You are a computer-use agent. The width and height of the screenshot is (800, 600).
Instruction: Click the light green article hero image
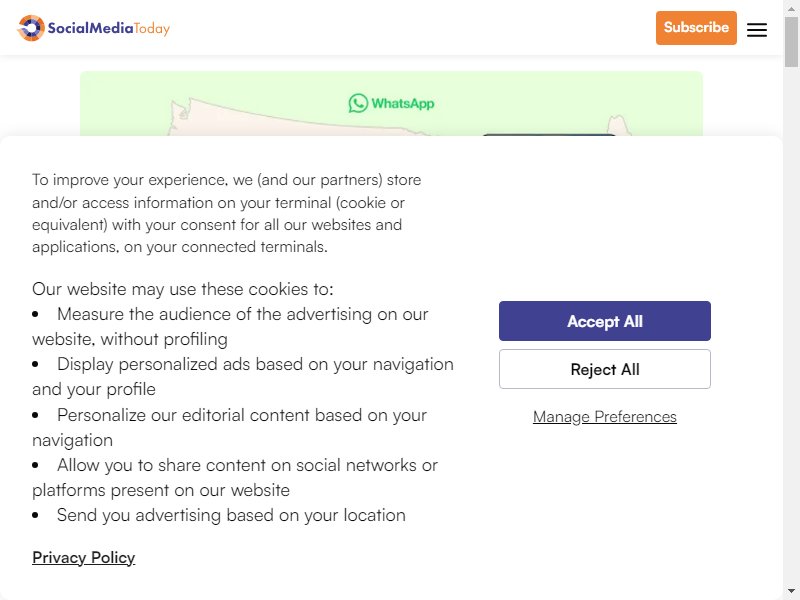click(391, 104)
